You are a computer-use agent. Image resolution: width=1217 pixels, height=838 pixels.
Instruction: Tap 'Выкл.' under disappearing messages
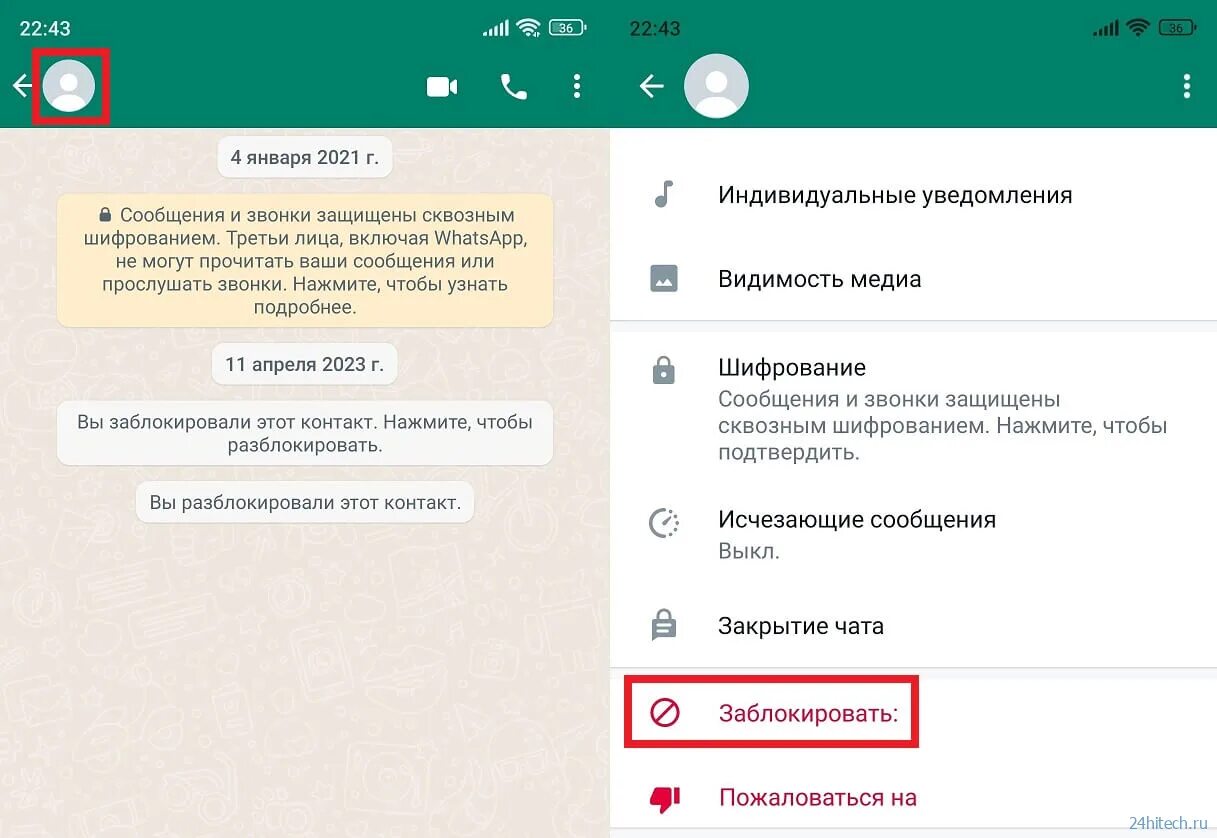point(748,551)
